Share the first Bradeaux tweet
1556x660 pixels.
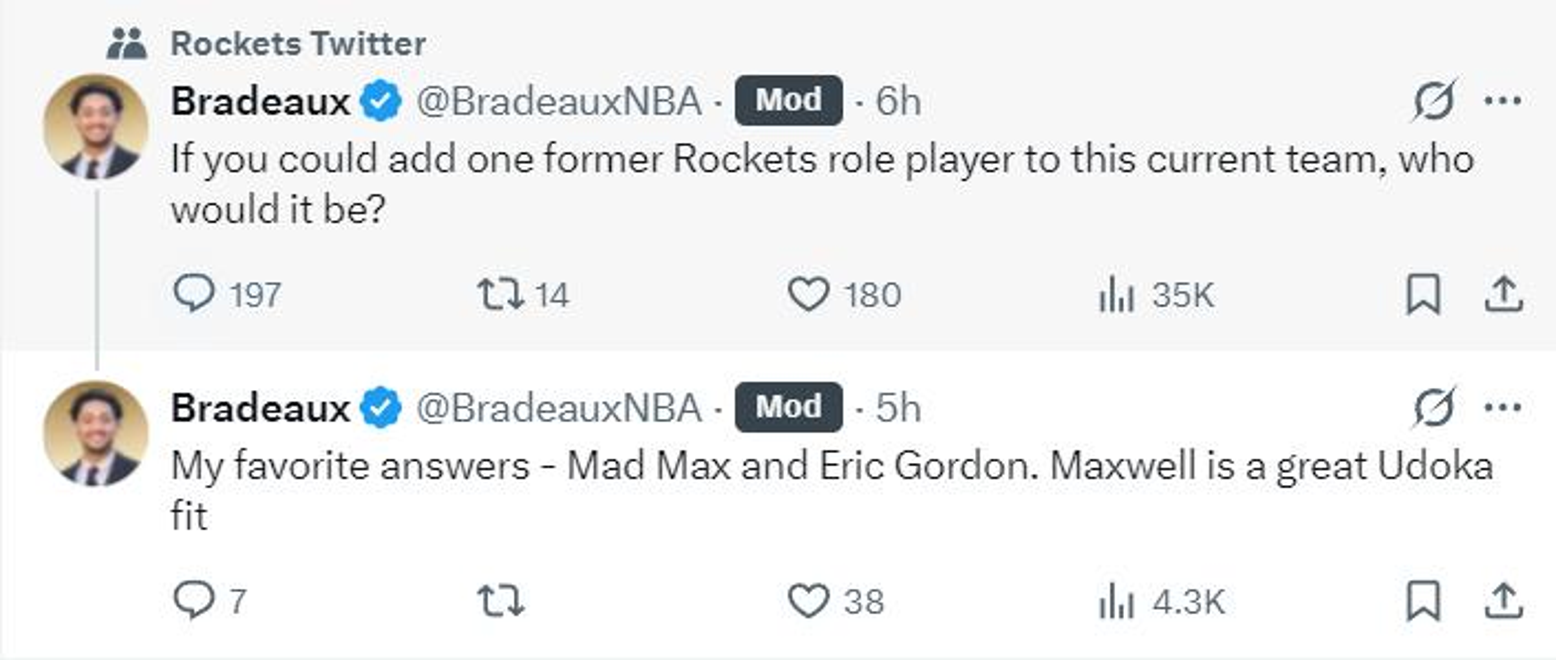1504,295
